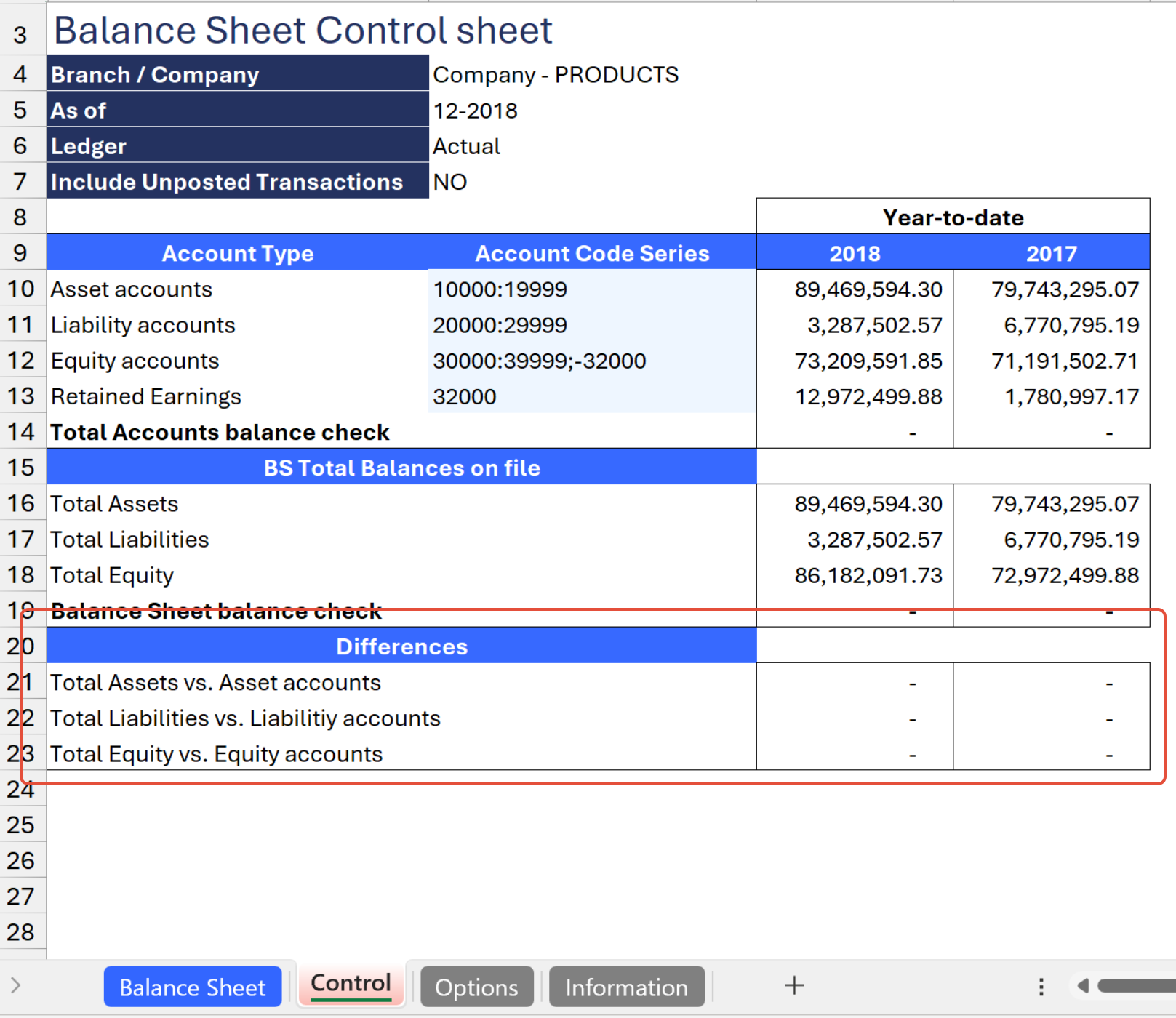Select the 73,209,591.85 Equity accounts cell
Viewport: 1176px width, 1018px height.
pyautogui.click(x=855, y=360)
